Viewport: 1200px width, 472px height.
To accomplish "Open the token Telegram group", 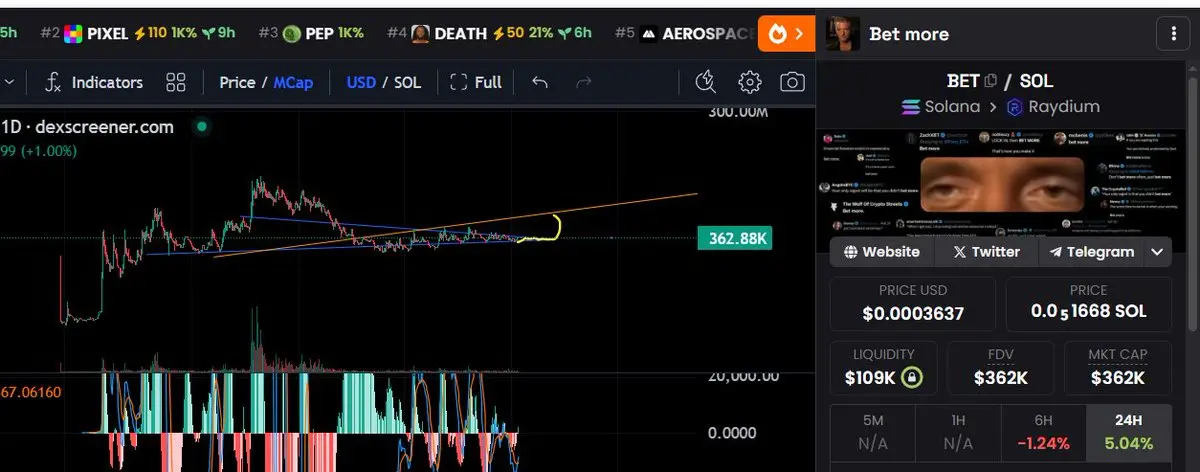I will click(1091, 252).
